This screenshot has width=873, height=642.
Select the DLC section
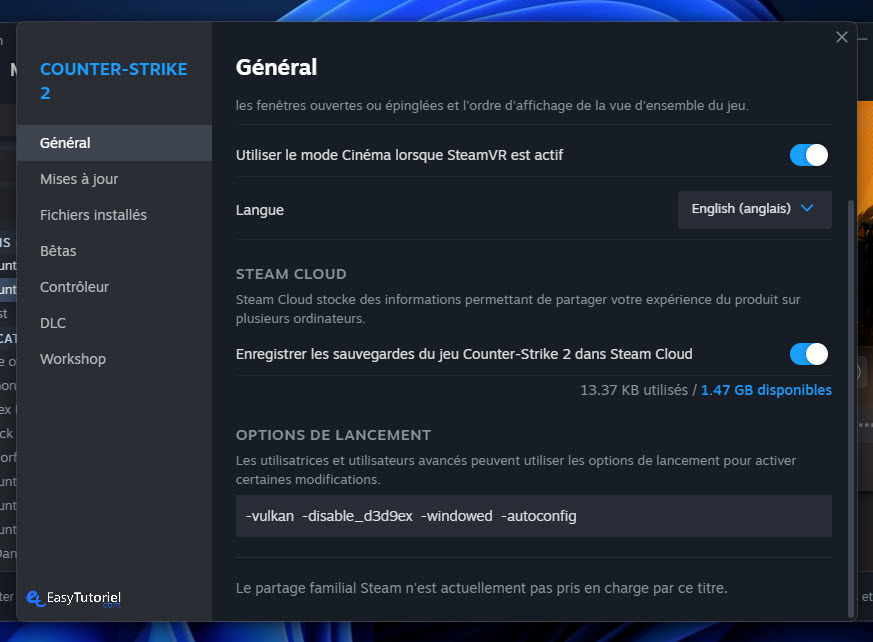coord(114,323)
